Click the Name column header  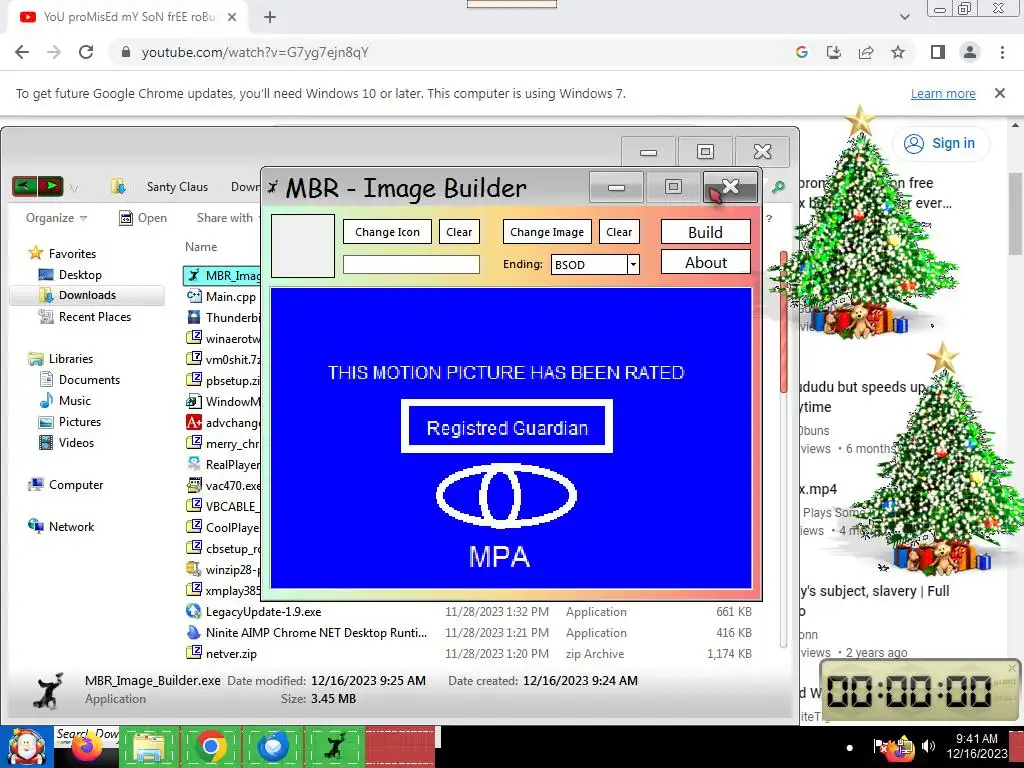click(200, 247)
